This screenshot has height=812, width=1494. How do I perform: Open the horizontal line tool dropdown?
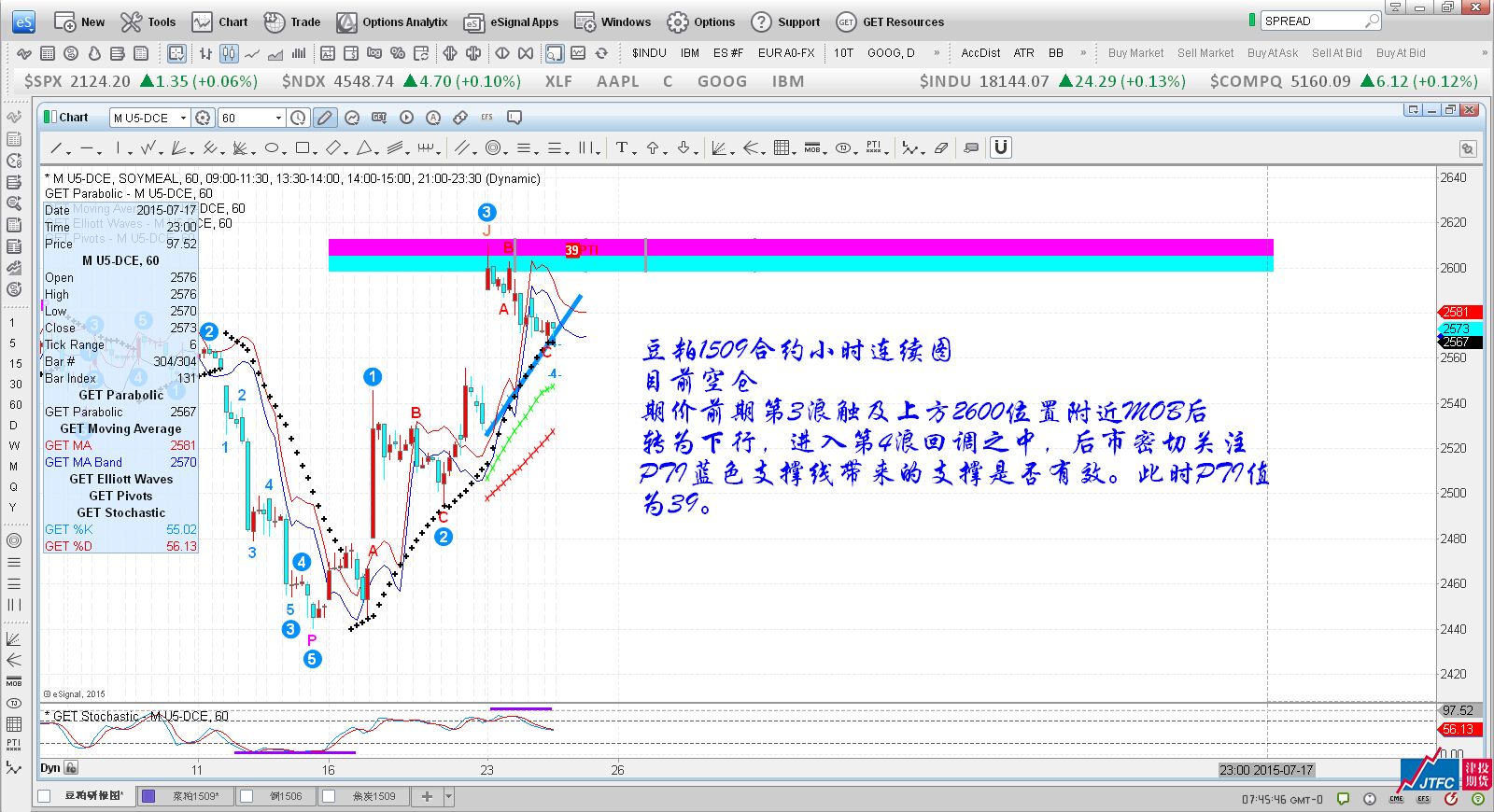point(92,148)
